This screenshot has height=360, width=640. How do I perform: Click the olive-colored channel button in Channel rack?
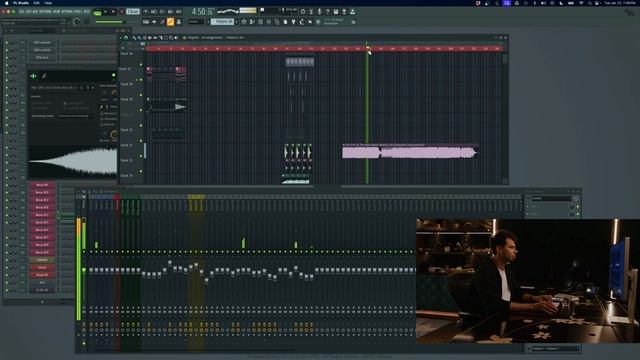tap(42, 260)
